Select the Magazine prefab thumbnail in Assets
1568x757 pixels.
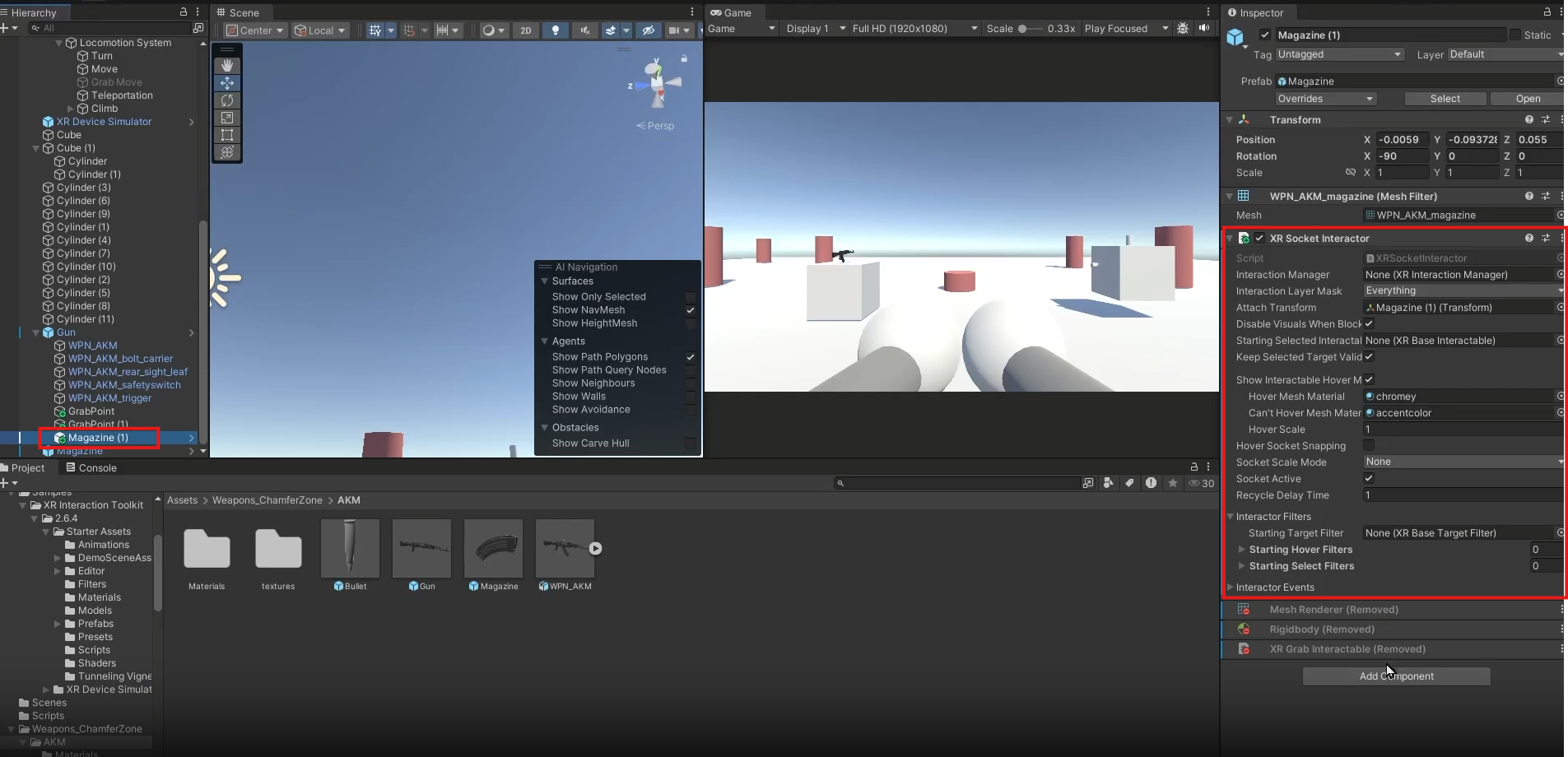[493, 548]
